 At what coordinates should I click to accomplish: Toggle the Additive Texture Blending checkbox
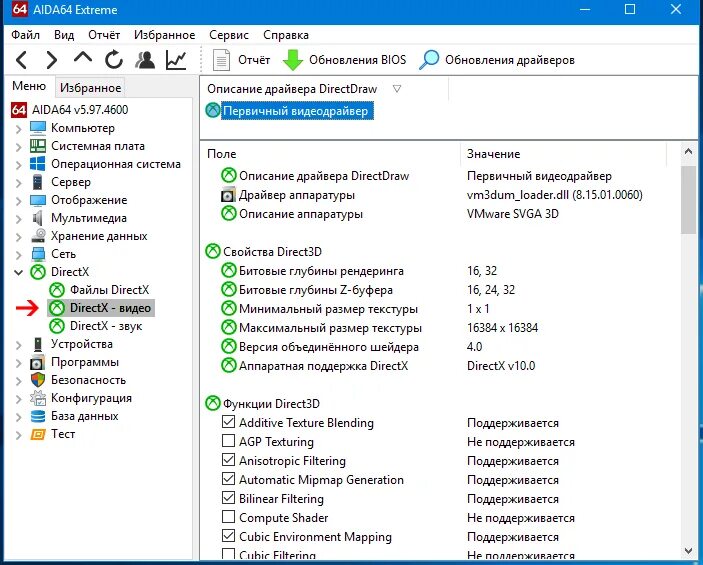click(229, 422)
